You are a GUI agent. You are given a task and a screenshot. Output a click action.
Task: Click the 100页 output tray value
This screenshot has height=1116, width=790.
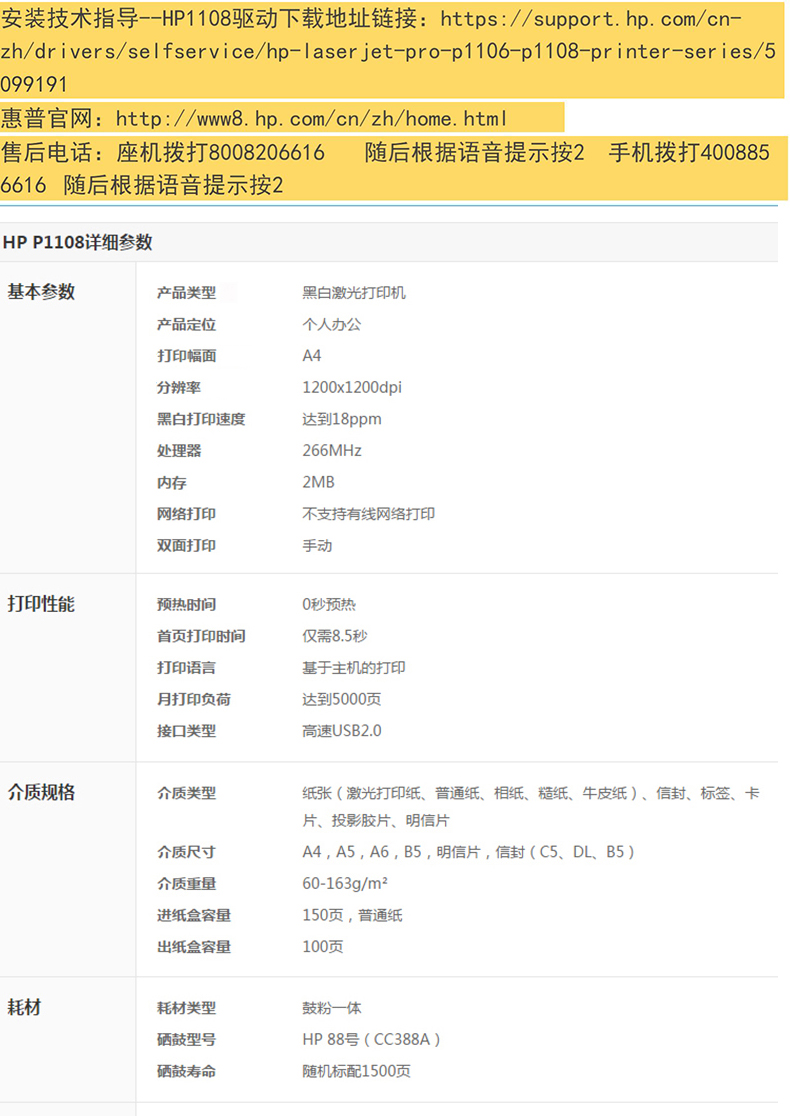(322, 947)
